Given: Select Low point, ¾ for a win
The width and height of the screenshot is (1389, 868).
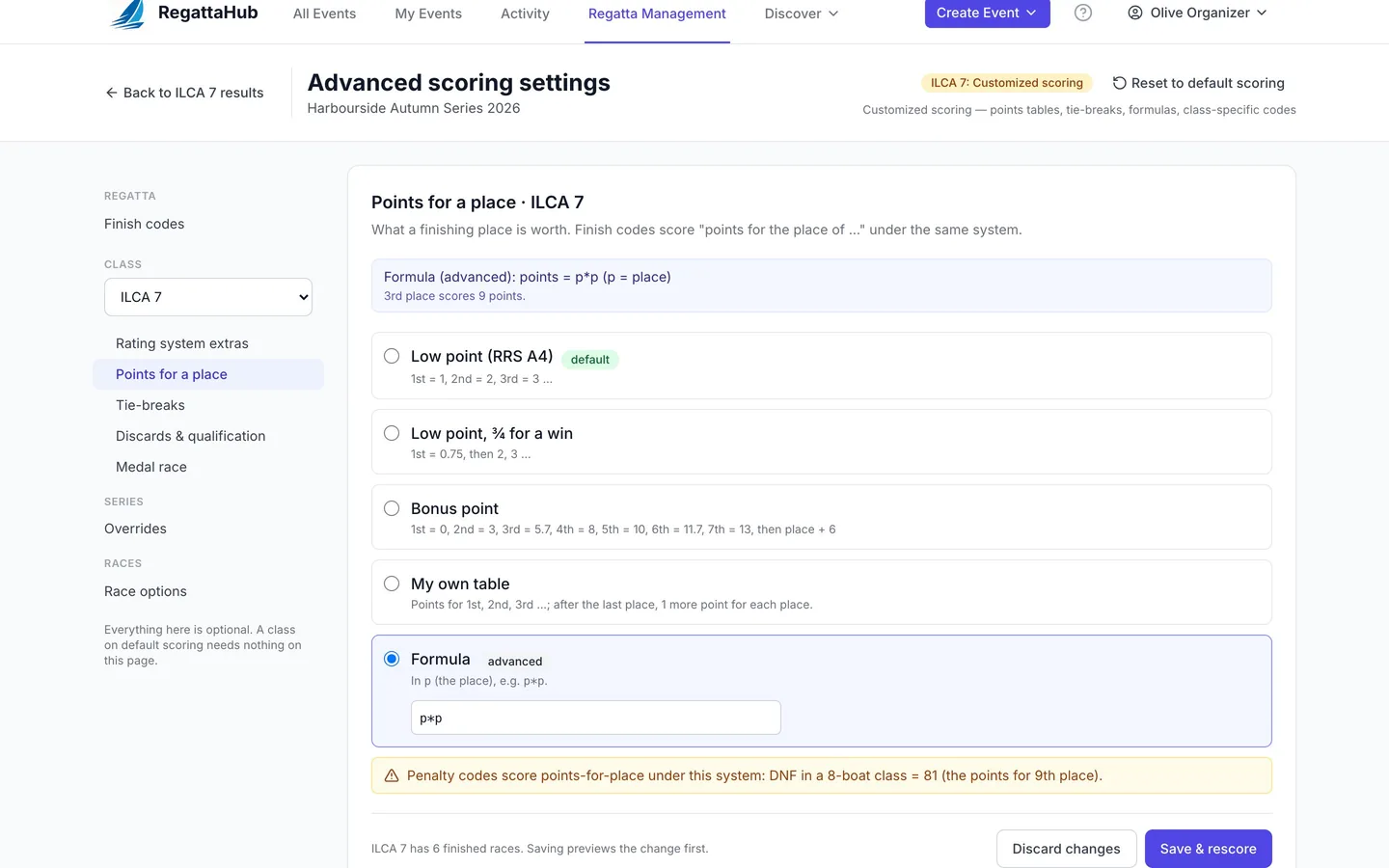Looking at the screenshot, I should coord(392,433).
